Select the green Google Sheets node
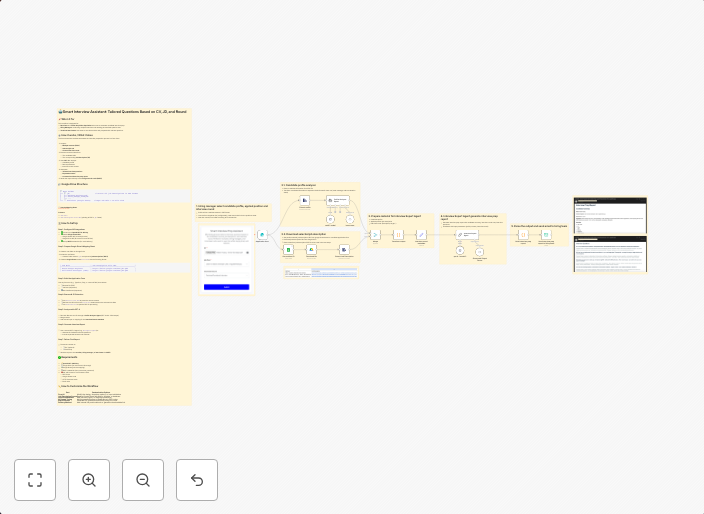This screenshot has height=514, width=704. pos(289,250)
